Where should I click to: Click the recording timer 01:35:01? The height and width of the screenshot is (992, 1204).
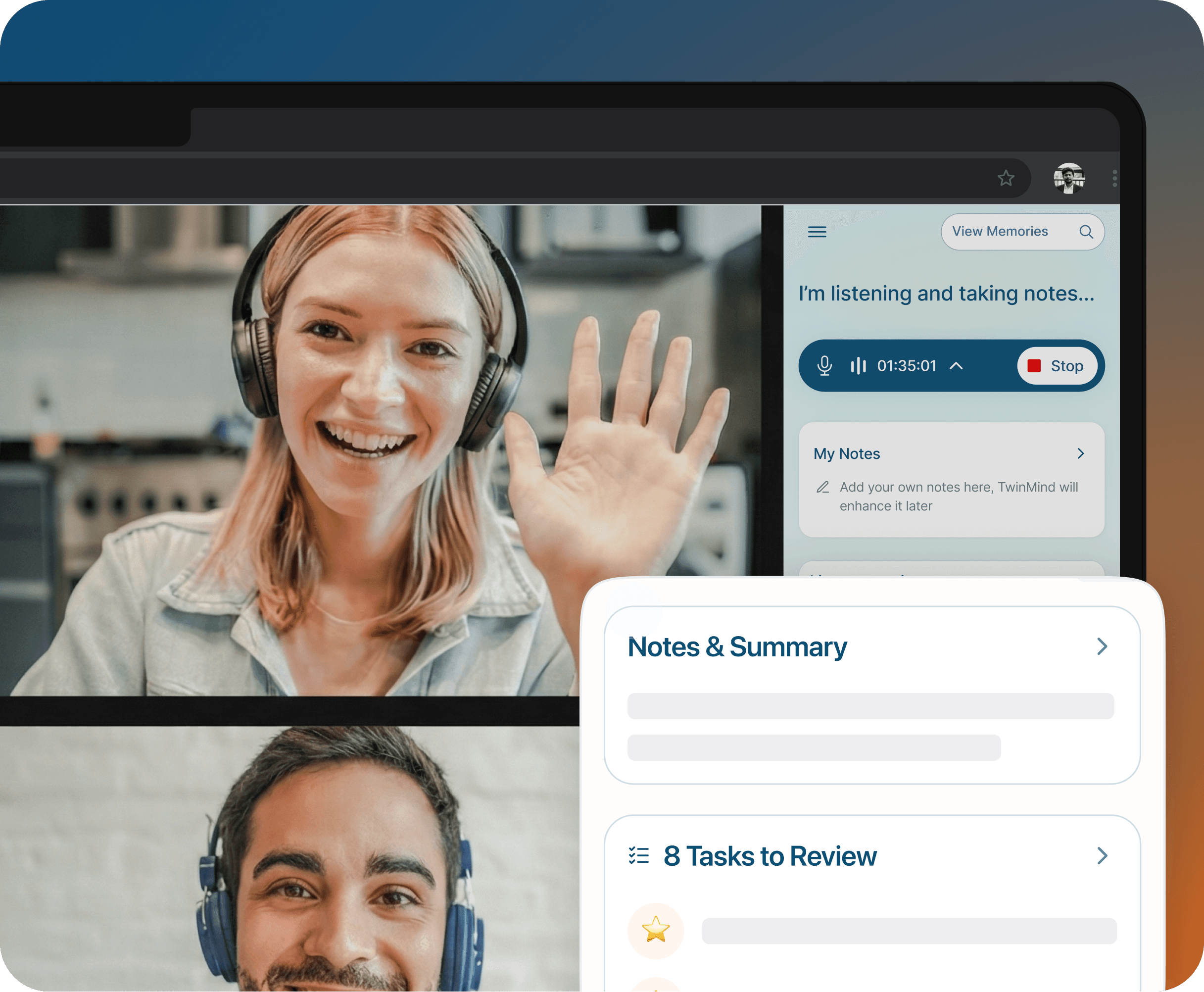point(907,366)
